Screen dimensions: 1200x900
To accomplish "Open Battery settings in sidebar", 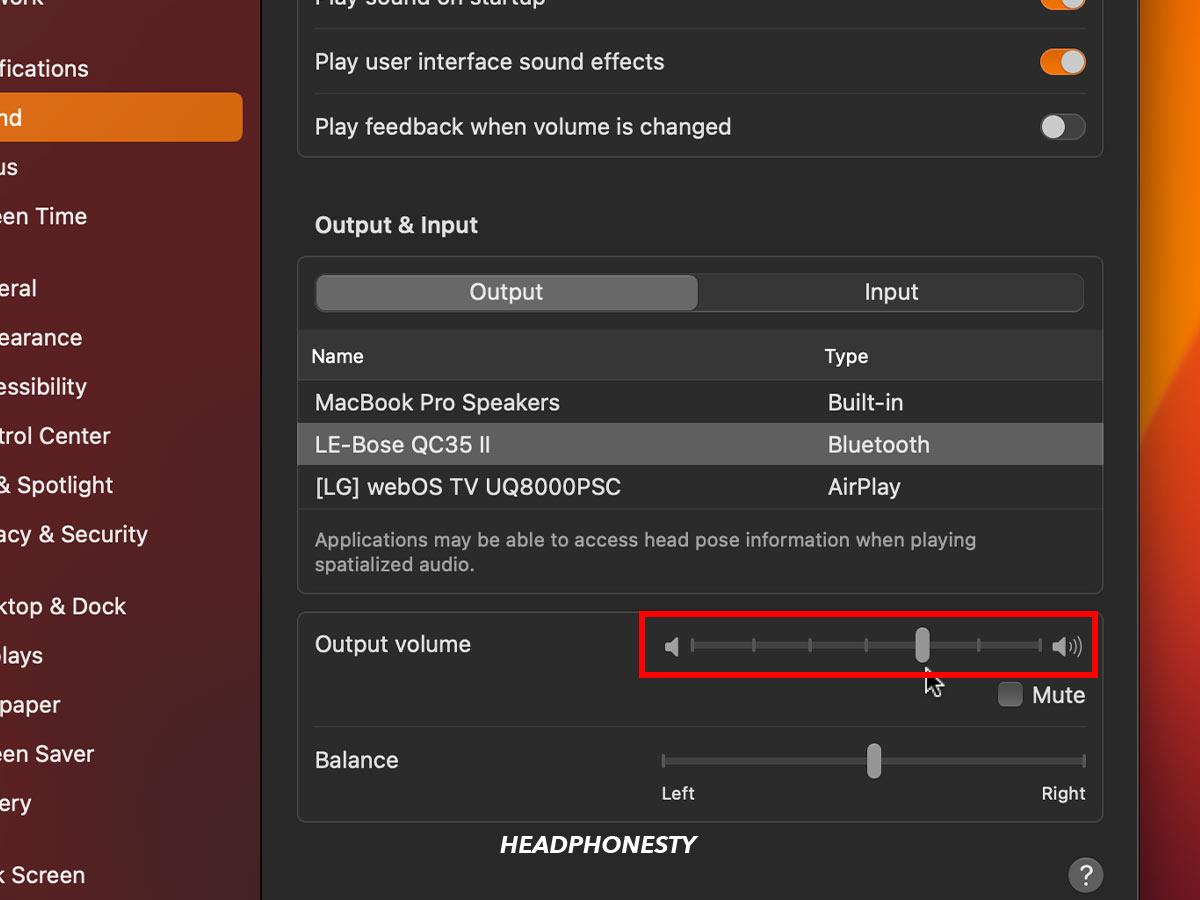I will pos(20,803).
